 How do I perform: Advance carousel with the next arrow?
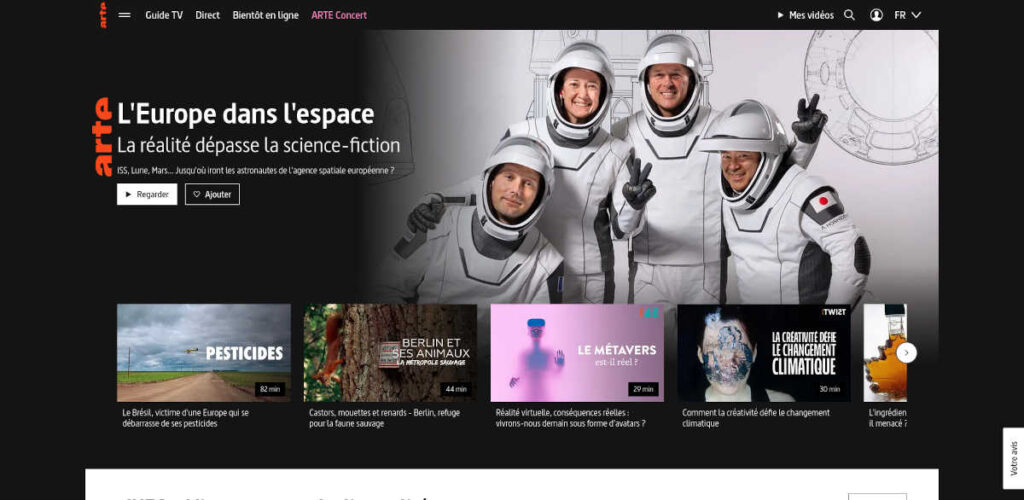(906, 353)
